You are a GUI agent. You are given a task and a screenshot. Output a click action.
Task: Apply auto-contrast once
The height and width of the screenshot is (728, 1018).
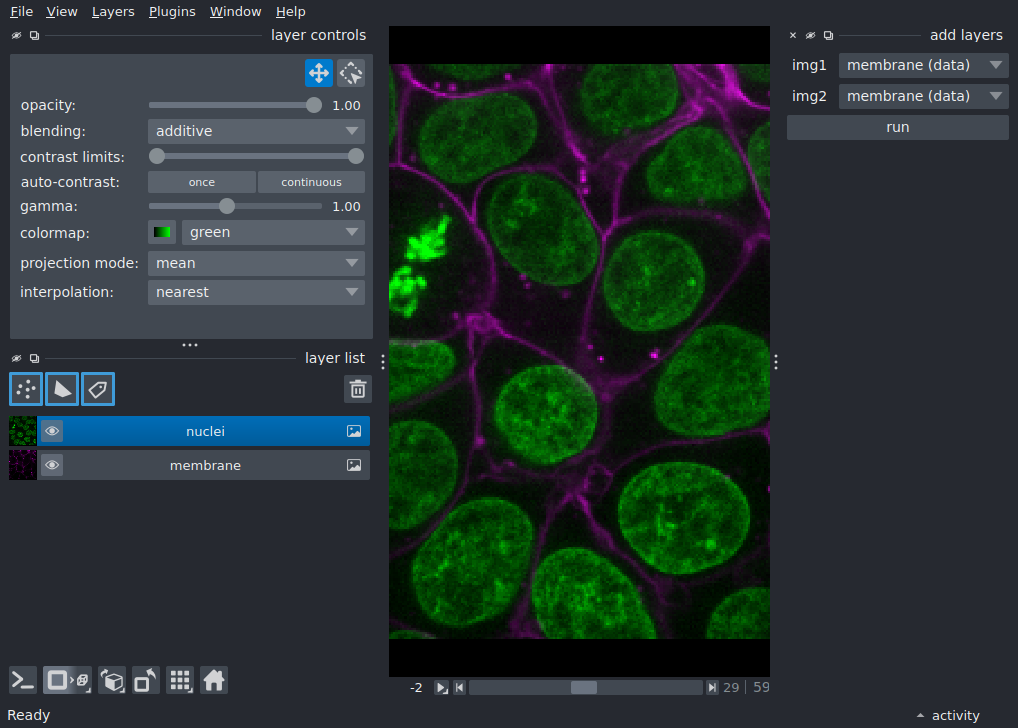(x=202, y=182)
